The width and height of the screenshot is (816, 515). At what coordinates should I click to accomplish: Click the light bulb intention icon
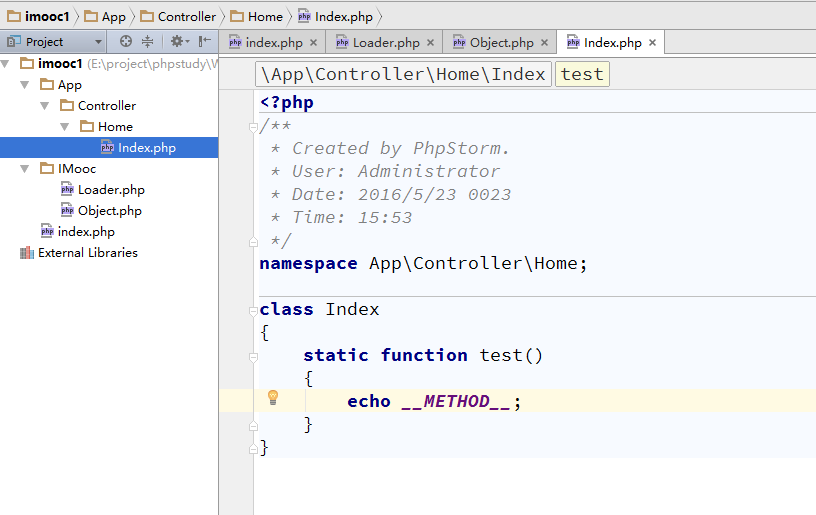point(273,398)
